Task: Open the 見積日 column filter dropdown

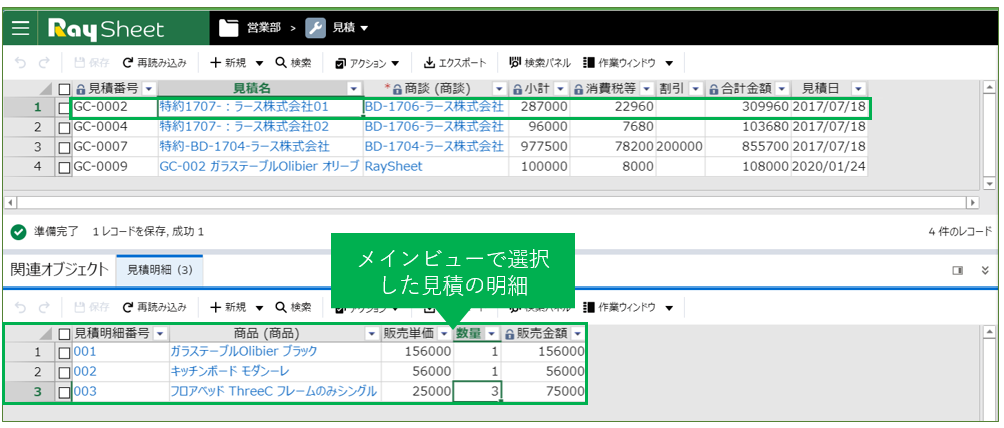Action: [858, 89]
